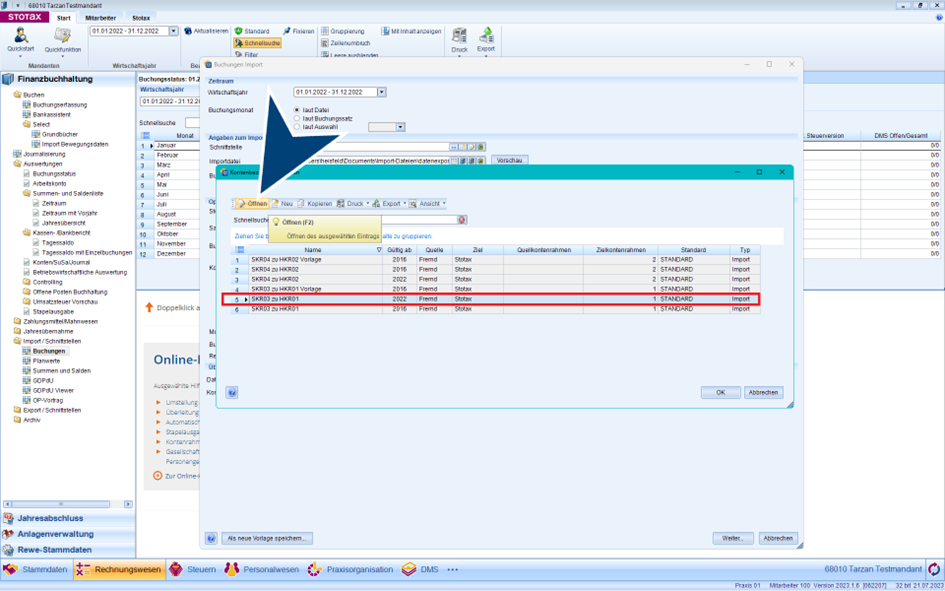Open the Wirtschaftsjahr dropdown in import dialog
This screenshot has height=591, width=945.
pos(381,92)
